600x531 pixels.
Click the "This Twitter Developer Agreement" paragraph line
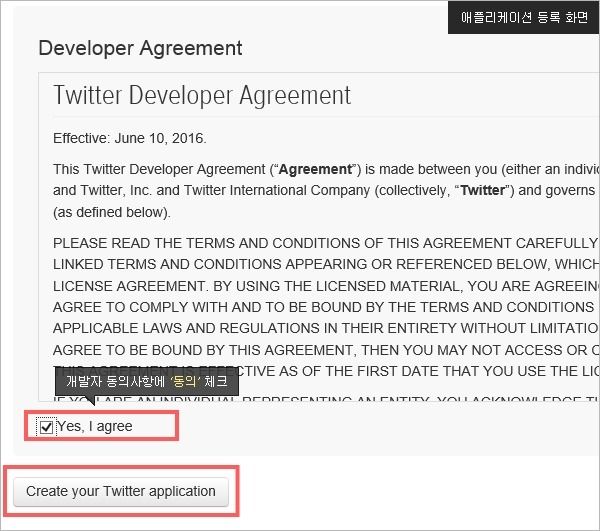[x=326, y=169]
